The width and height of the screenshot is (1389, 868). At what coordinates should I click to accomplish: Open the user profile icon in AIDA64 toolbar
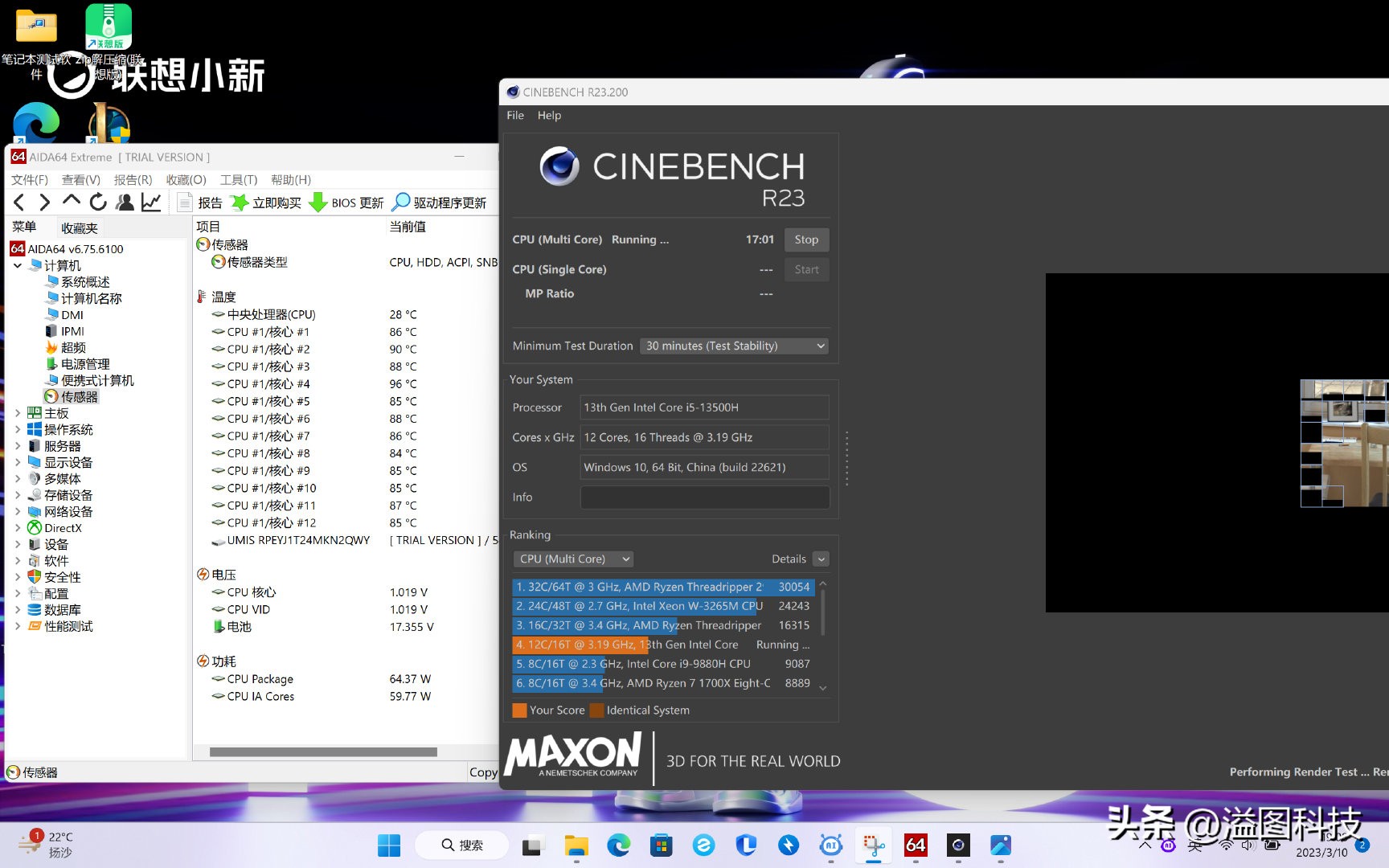click(125, 203)
